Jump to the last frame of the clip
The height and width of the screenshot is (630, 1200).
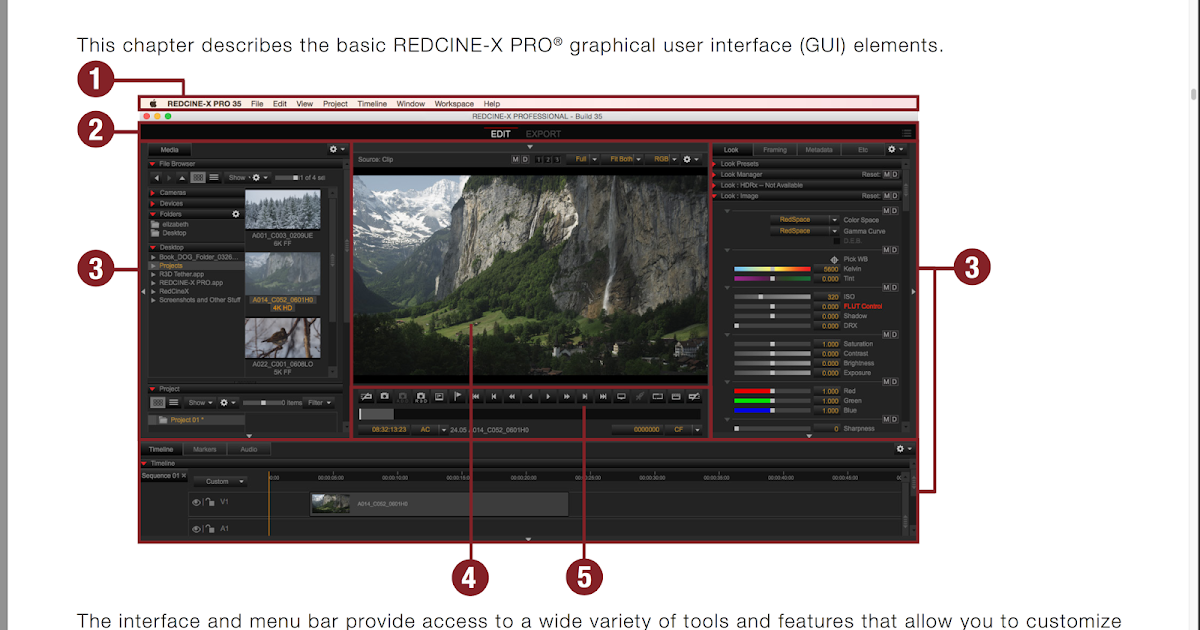point(603,396)
